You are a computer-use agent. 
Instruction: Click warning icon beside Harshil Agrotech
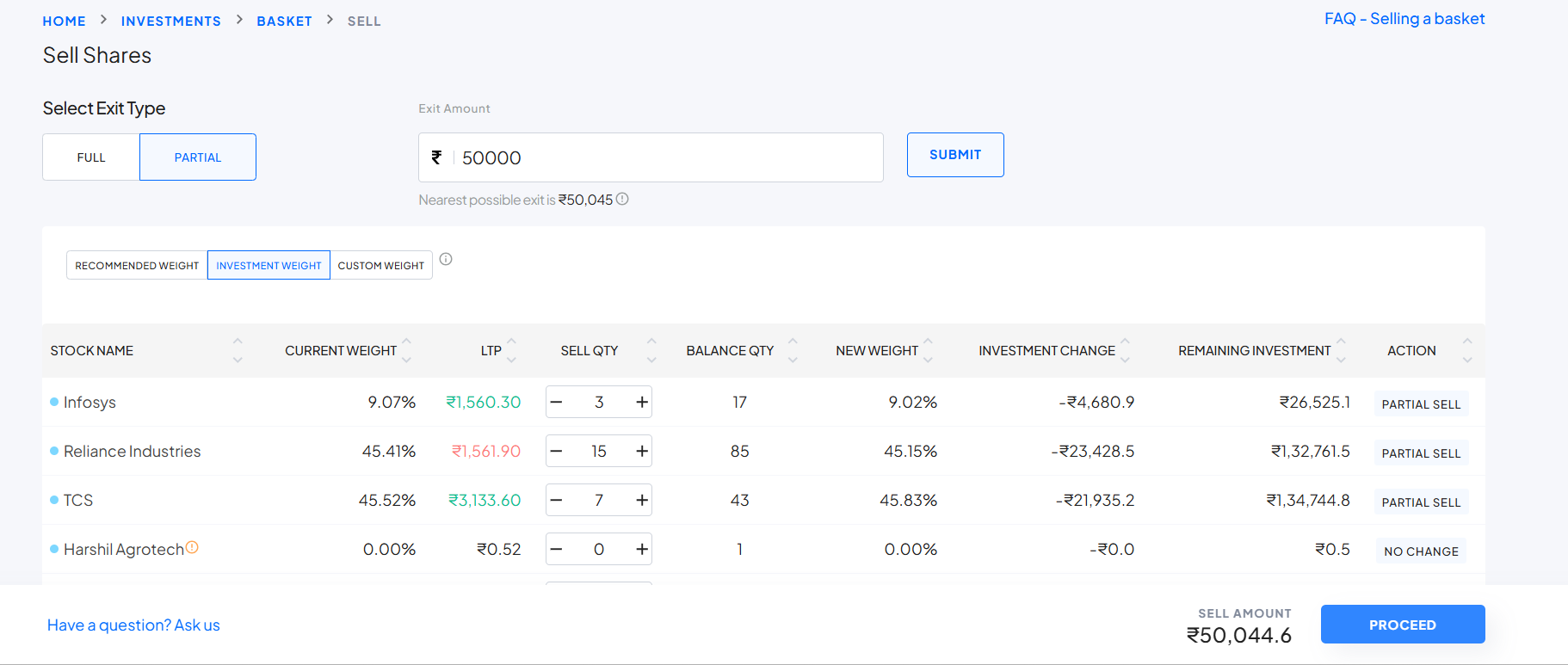(192, 547)
